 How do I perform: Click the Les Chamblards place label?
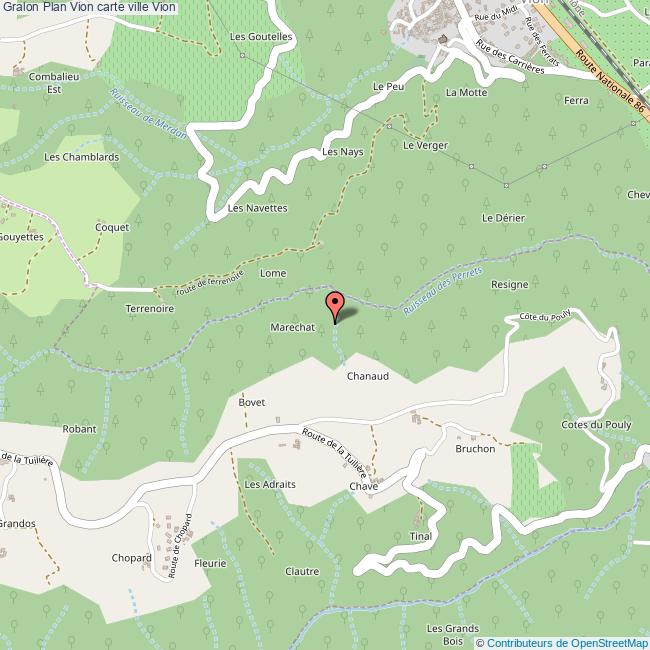(82, 157)
